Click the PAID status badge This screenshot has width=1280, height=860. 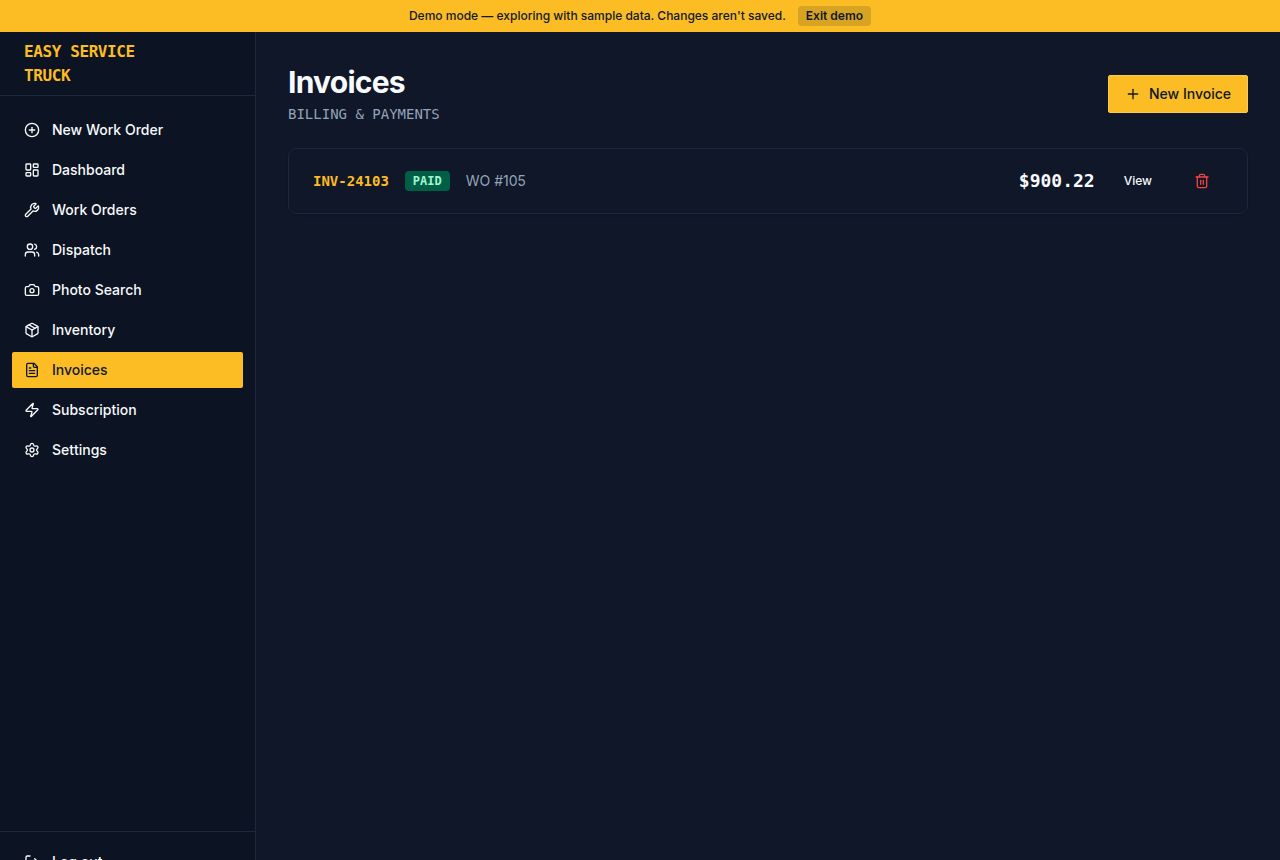tap(427, 181)
